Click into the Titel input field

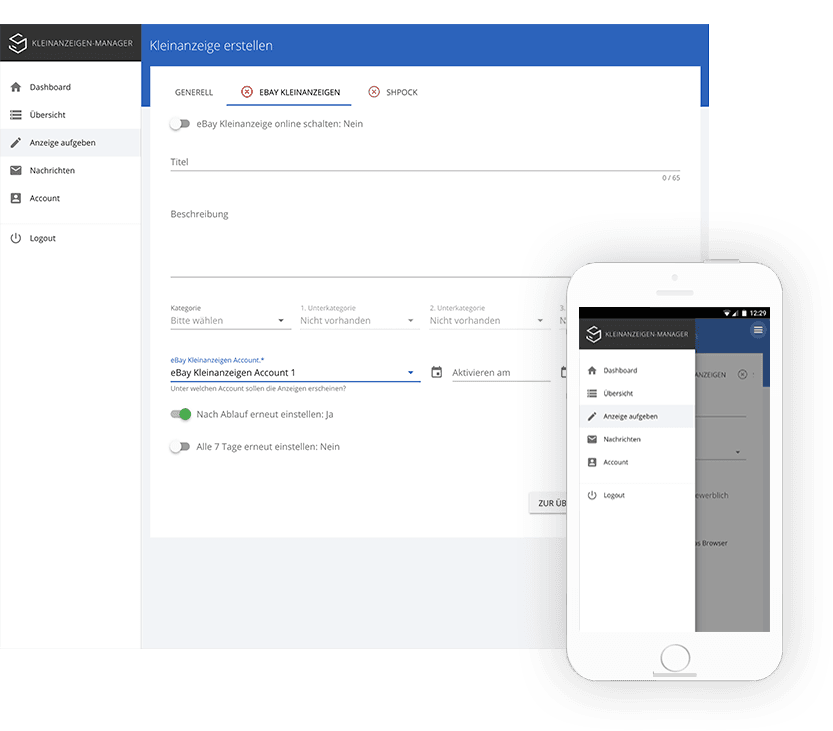[x=425, y=162]
